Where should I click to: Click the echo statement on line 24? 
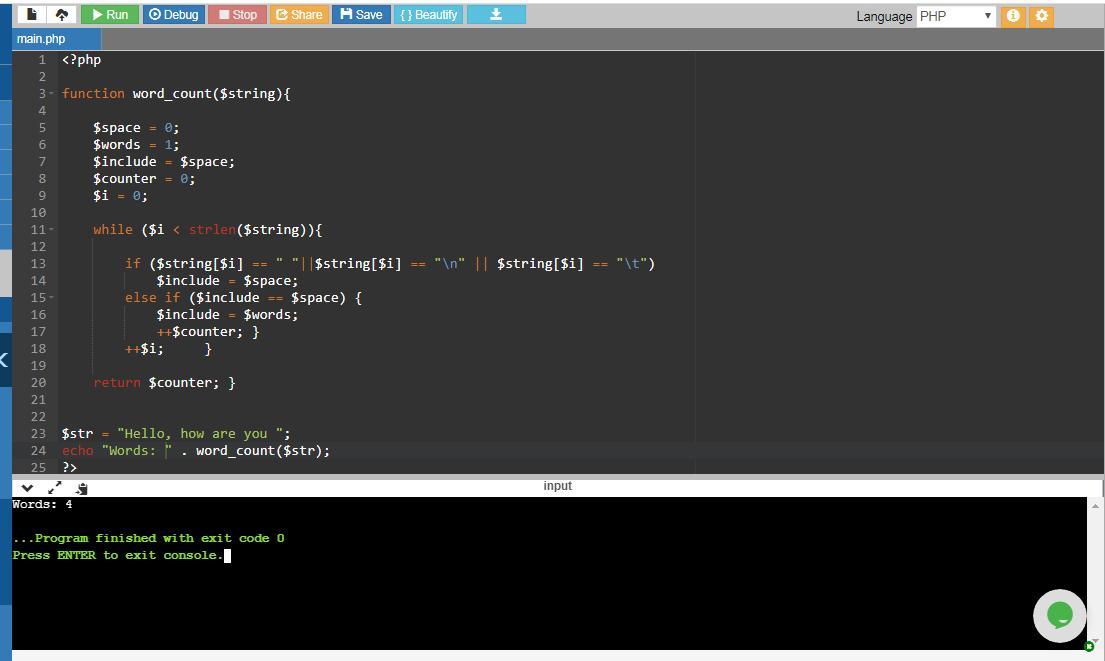point(195,451)
